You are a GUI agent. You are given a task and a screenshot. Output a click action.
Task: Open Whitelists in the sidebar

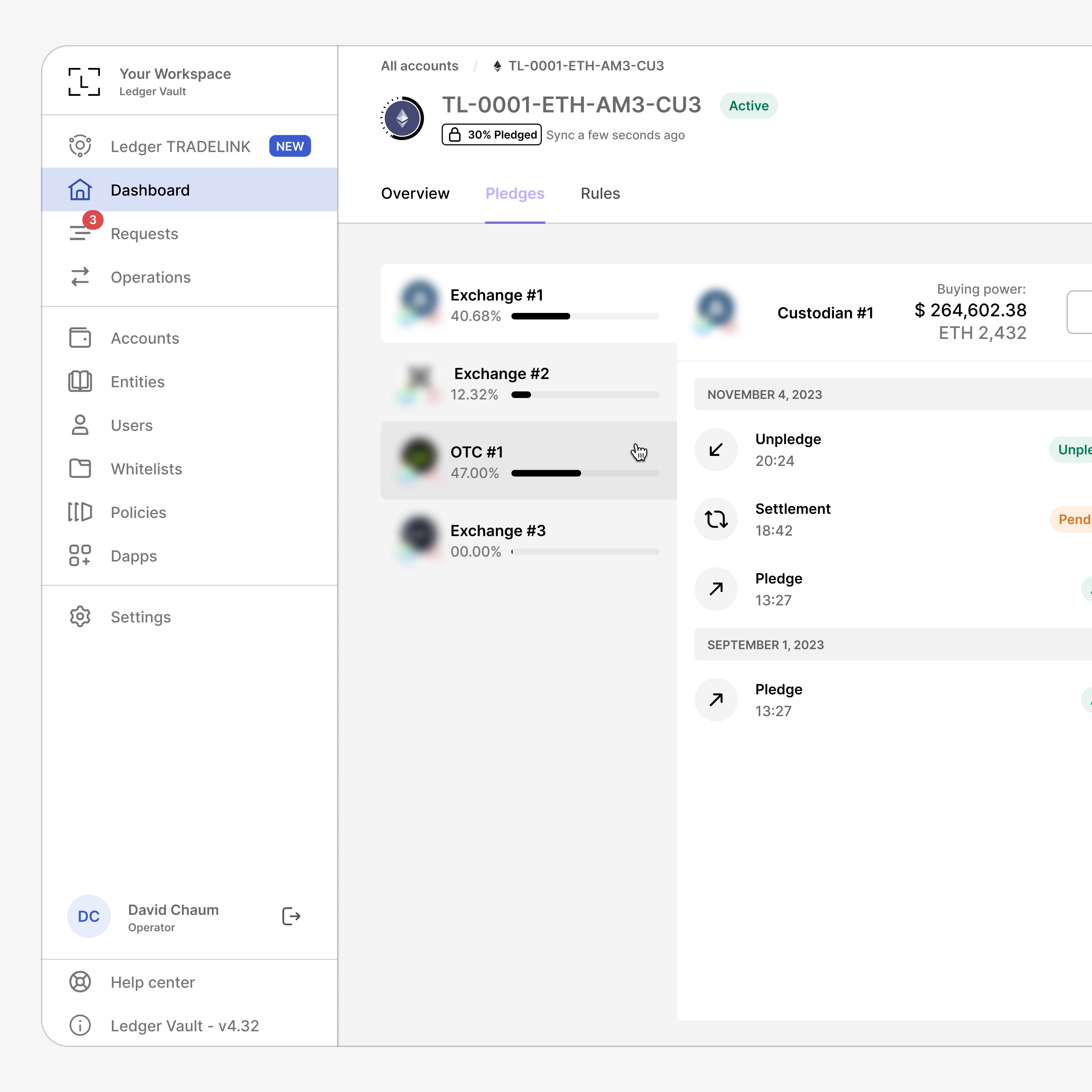pyautogui.click(x=189, y=469)
